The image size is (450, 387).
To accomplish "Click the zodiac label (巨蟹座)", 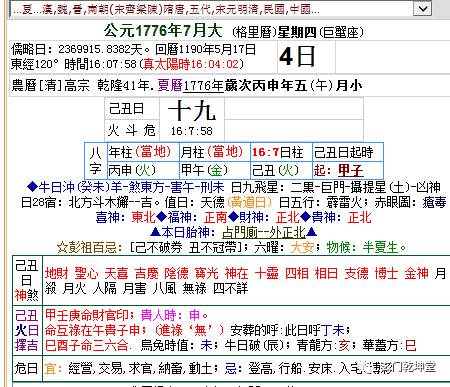I will [x=341, y=32].
